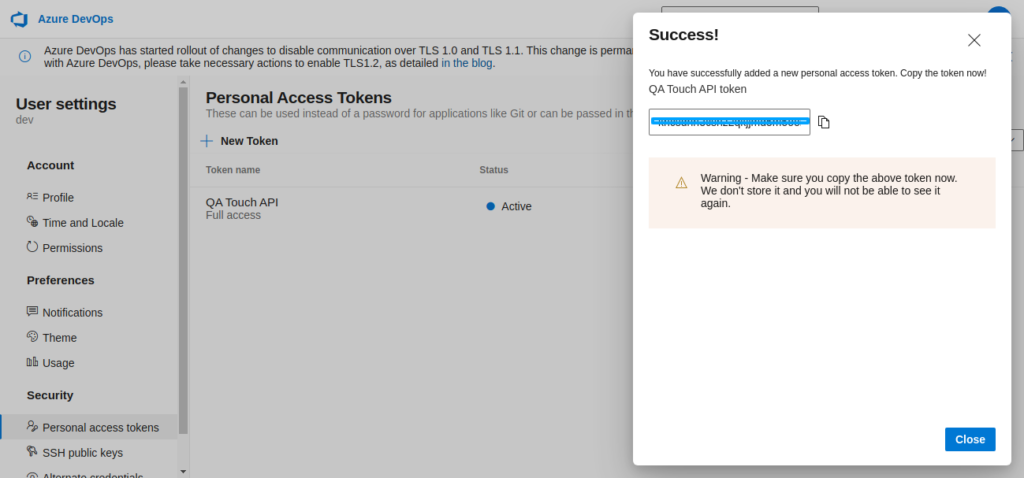1024x478 pixels.
Task: Click the Azure DevOps logo icon
Action: (18, 19)
